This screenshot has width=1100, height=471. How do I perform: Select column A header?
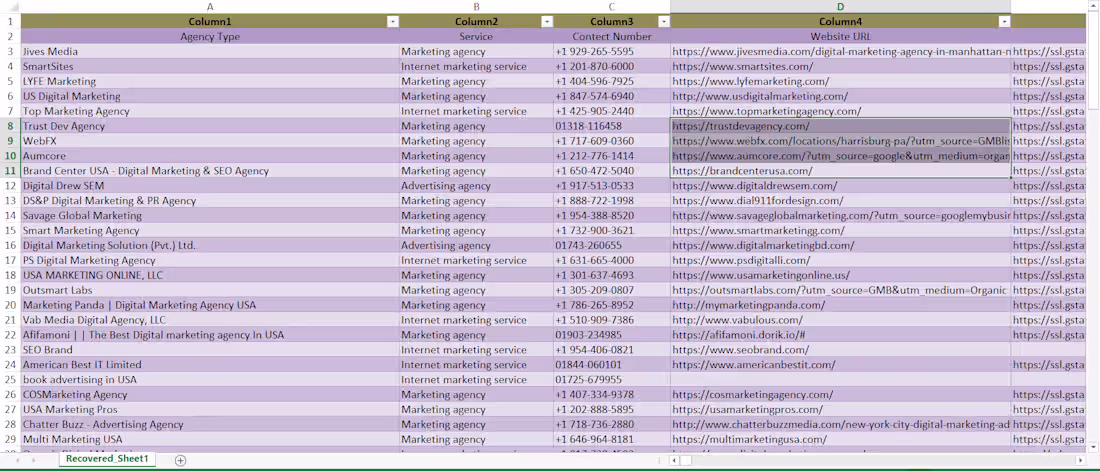click(210, 7)
